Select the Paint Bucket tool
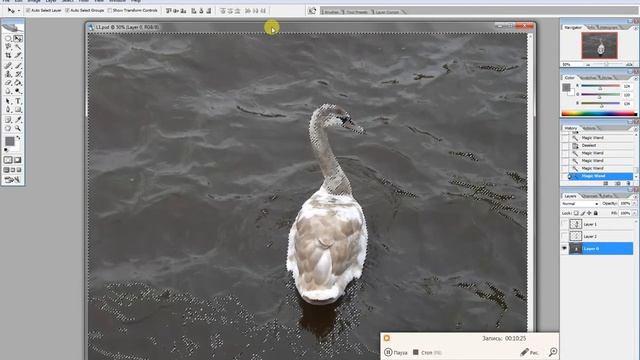Viewport: 640px width, 360px height. 18,83
